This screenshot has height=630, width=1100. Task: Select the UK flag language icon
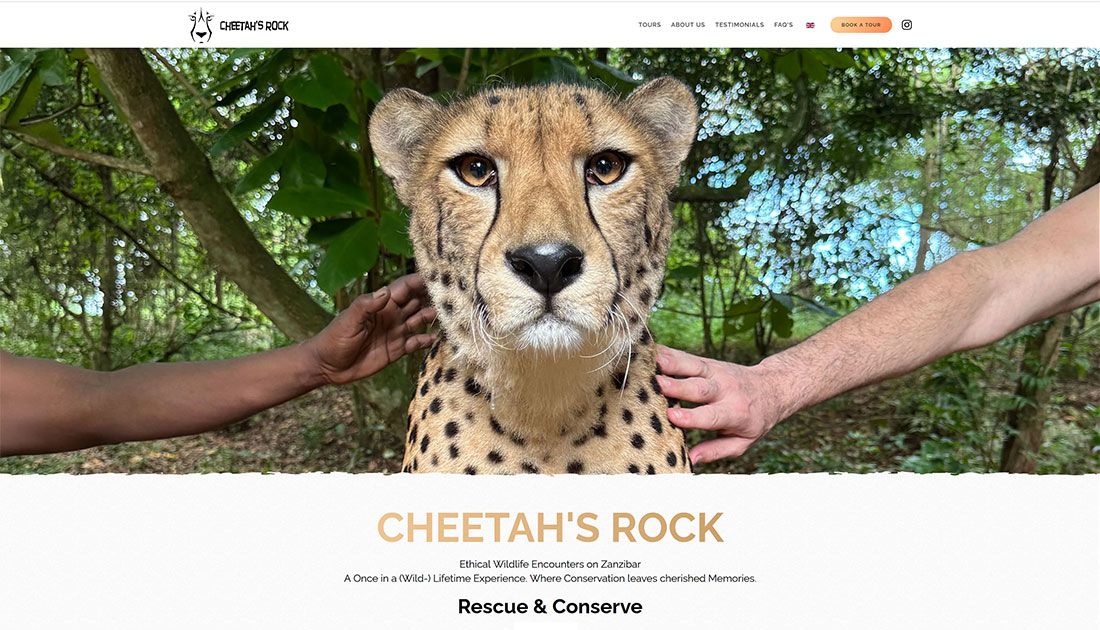tap(810, 25)
